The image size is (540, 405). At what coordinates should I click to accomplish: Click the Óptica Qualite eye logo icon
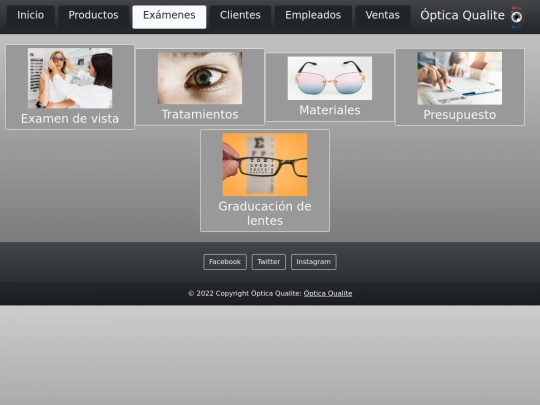click(x=517, y=17)
